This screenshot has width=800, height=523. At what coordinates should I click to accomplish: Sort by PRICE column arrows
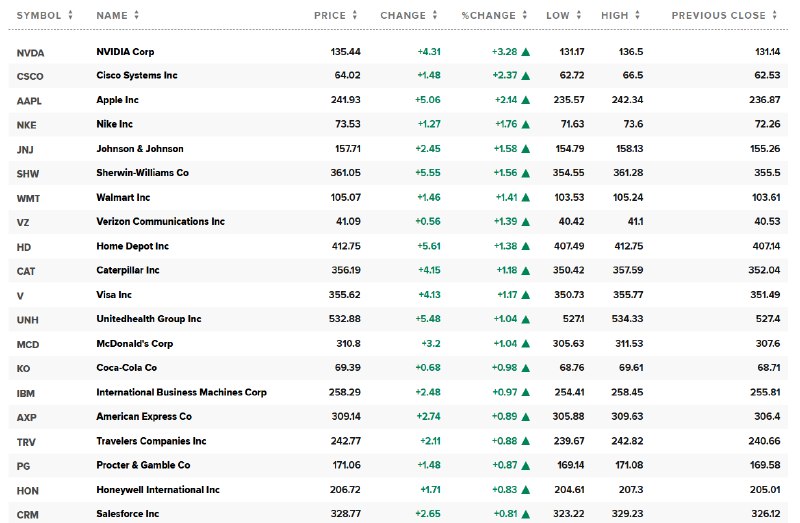point(355,15)
